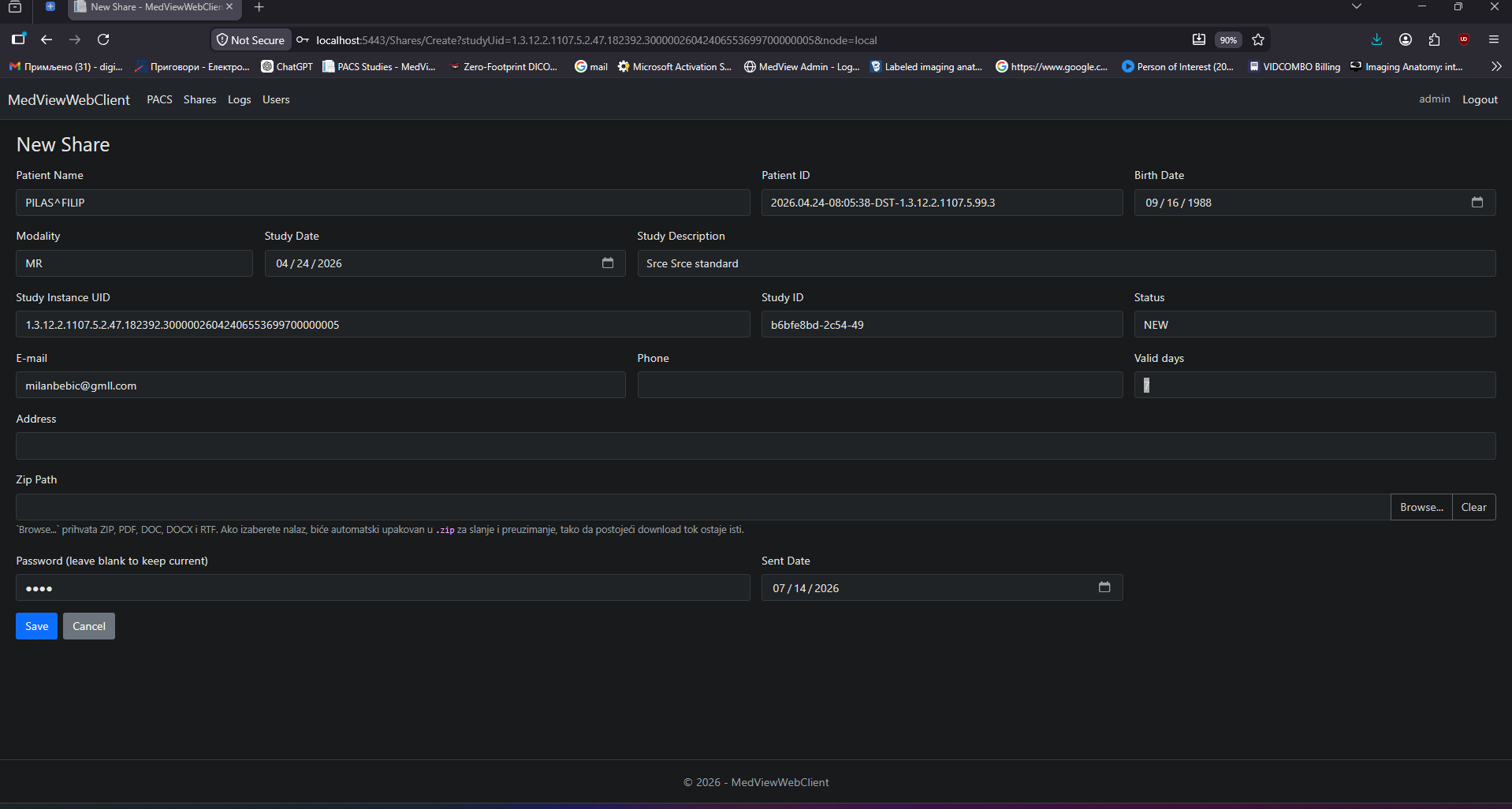Go forward in browser history
The height and width of the screenshot is (809, 1512).
point(75,39)
